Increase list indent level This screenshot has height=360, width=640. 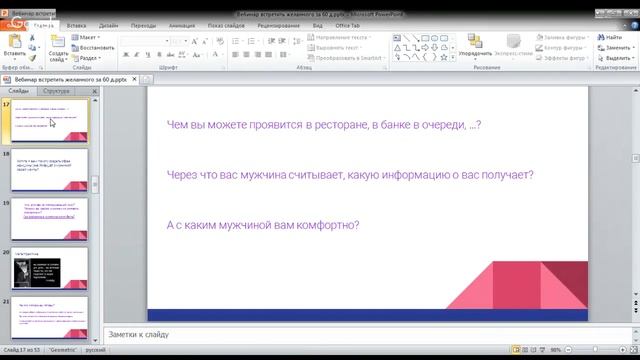click(x=282, y=41)
